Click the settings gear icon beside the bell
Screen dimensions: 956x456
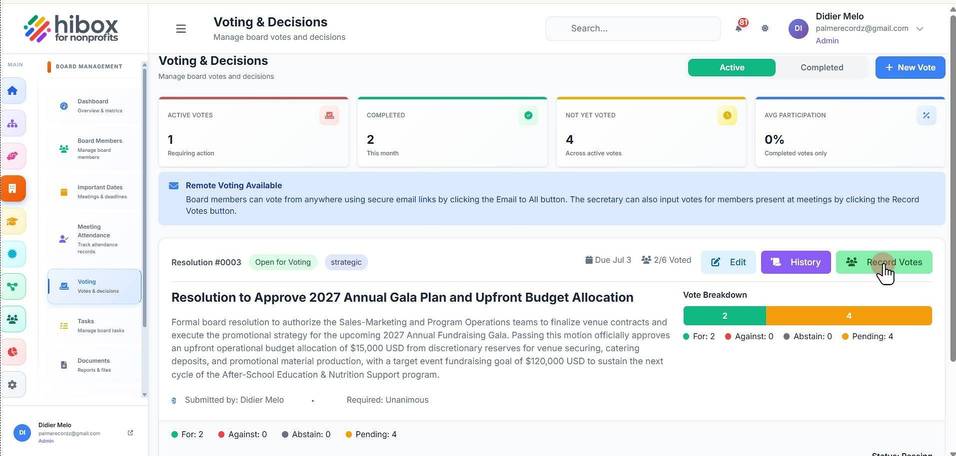point(765,29)
